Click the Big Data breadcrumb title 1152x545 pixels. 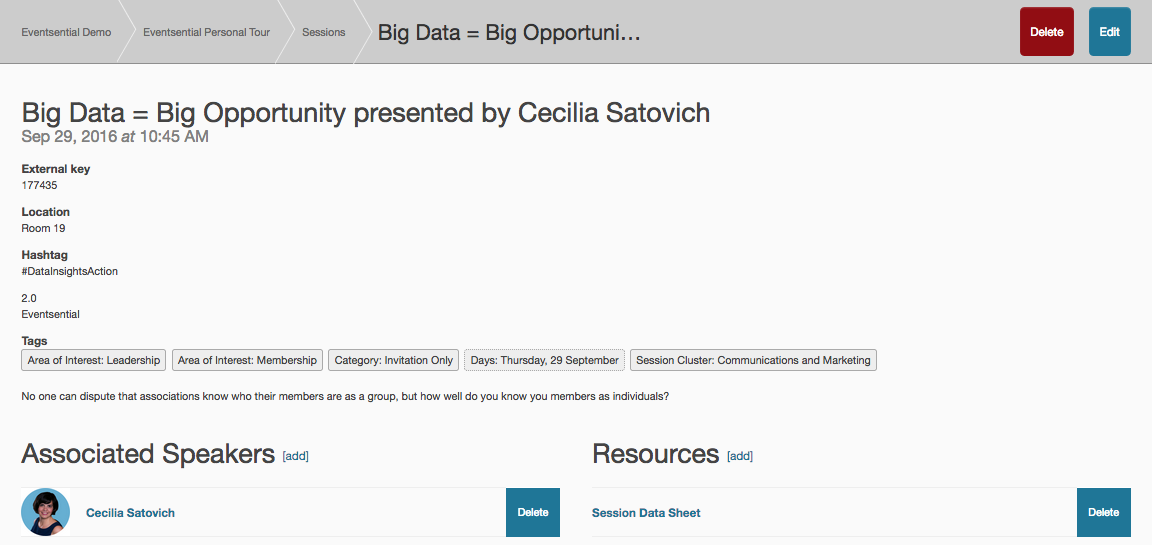pos(508,32)
